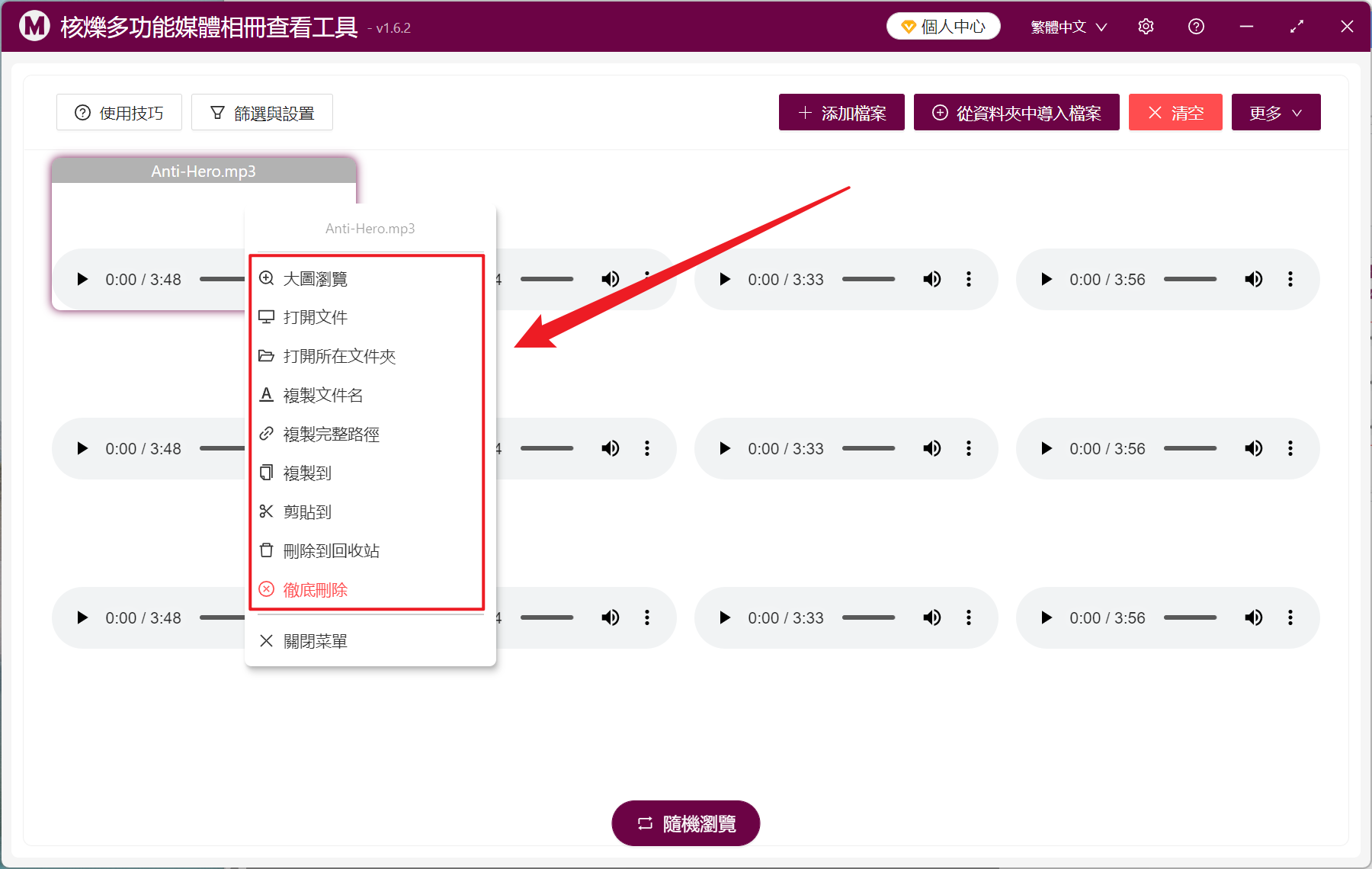
Task: Click the copy filename letter icon
Action: [x=266, y=395]
